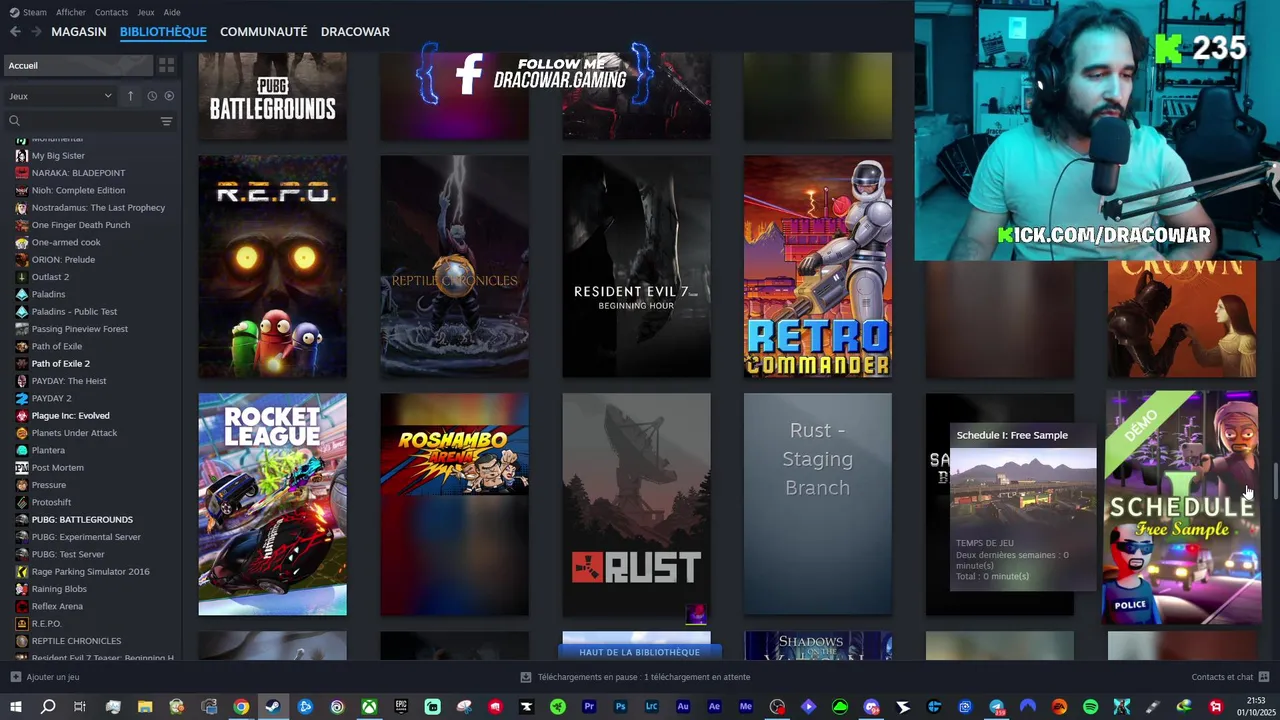Open Google Chrome from the taskbar

coord(241,707)
